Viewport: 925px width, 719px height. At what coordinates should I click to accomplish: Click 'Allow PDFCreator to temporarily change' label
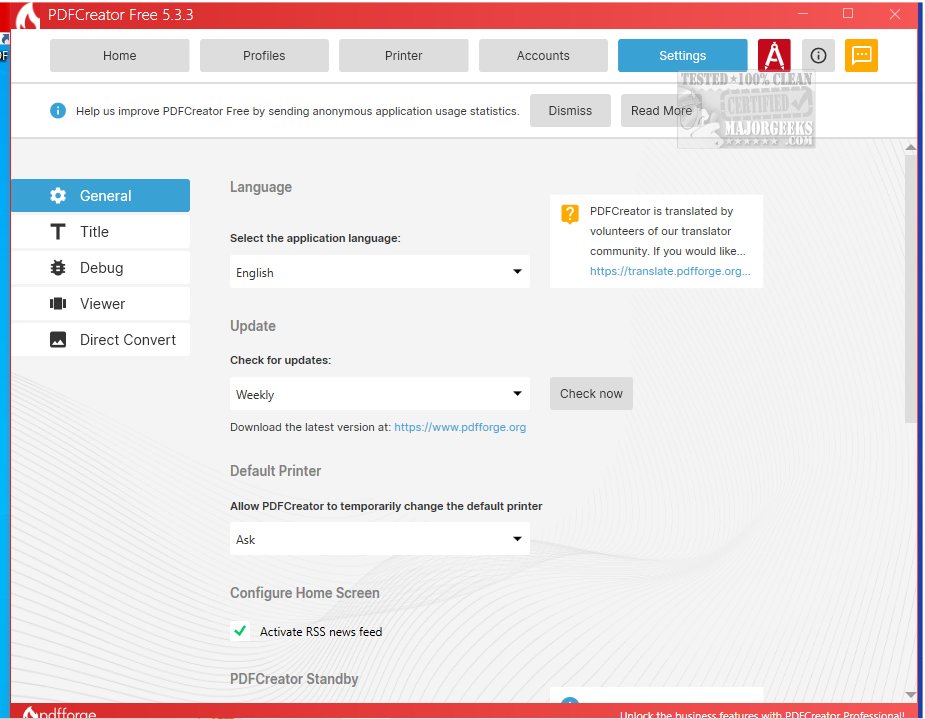(x=386, y=506)
